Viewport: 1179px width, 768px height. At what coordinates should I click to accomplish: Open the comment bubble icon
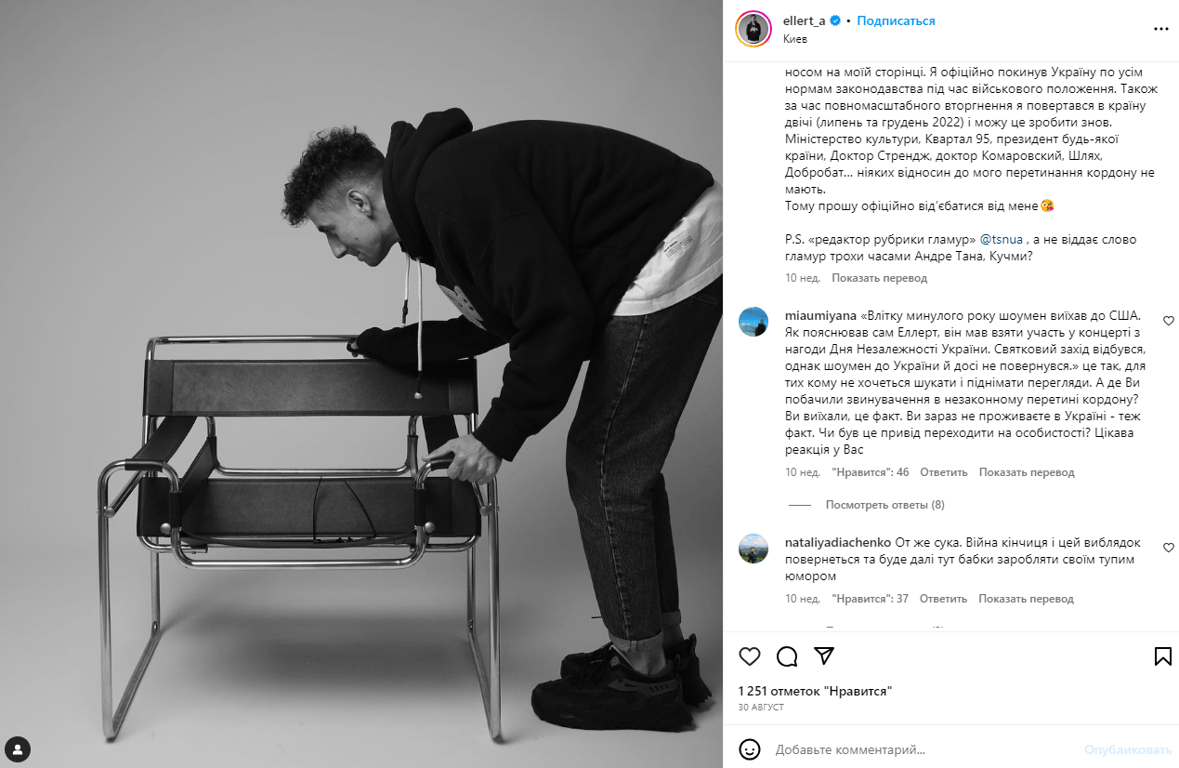tap(787, 656)
